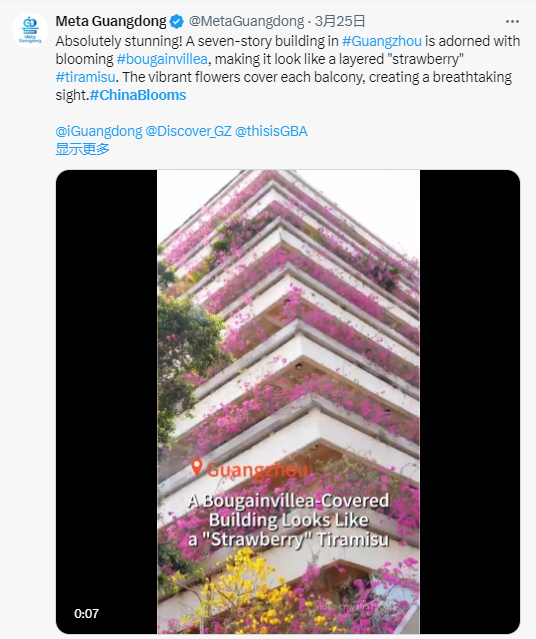536x639 pixels.
Task: Open the #bougainvillea hashtag
Action: click(162, 59)
